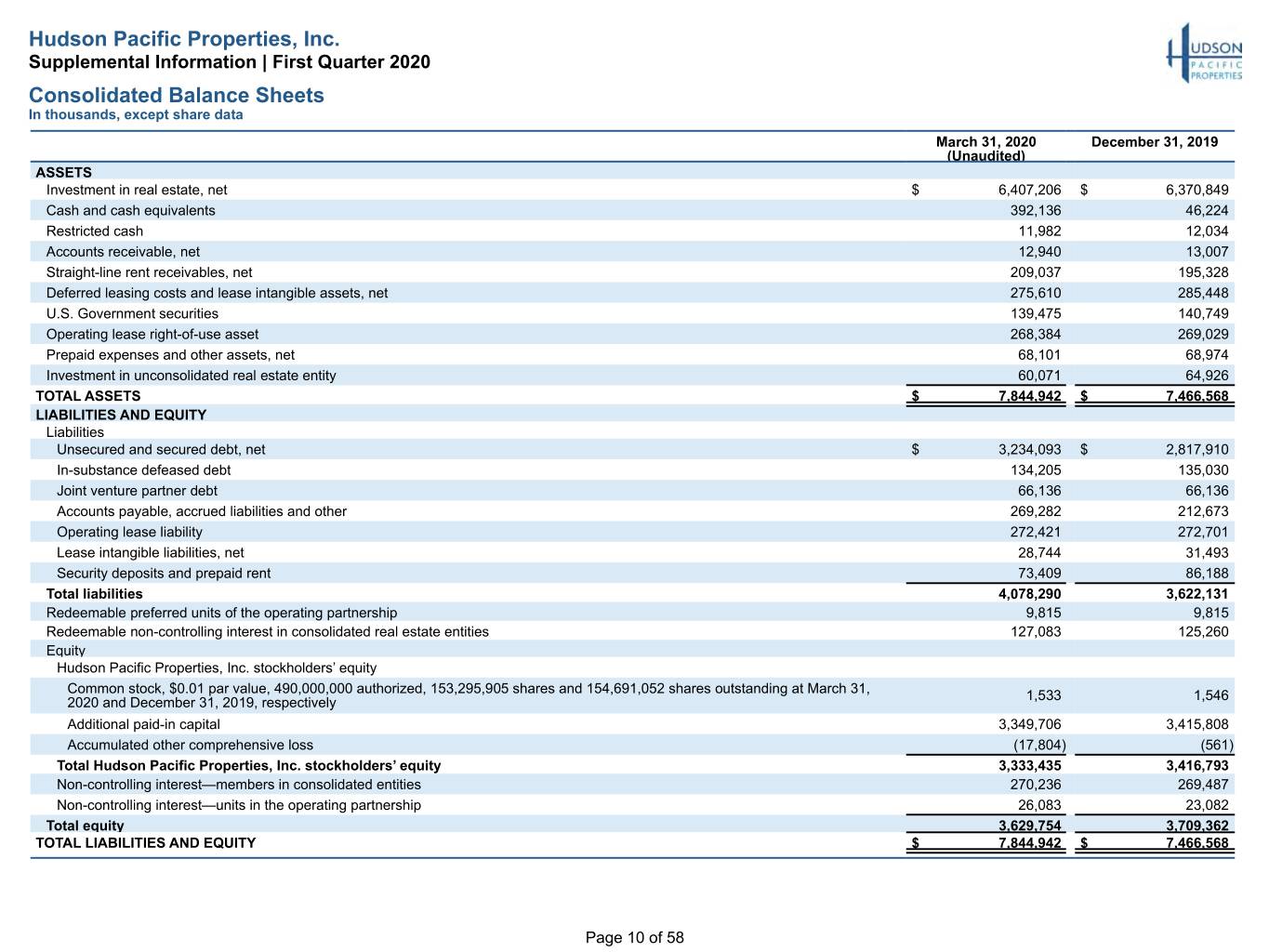Click the 7,844,942 total assets figure
1269x952 pixels.
click(x=1029, y=396)
